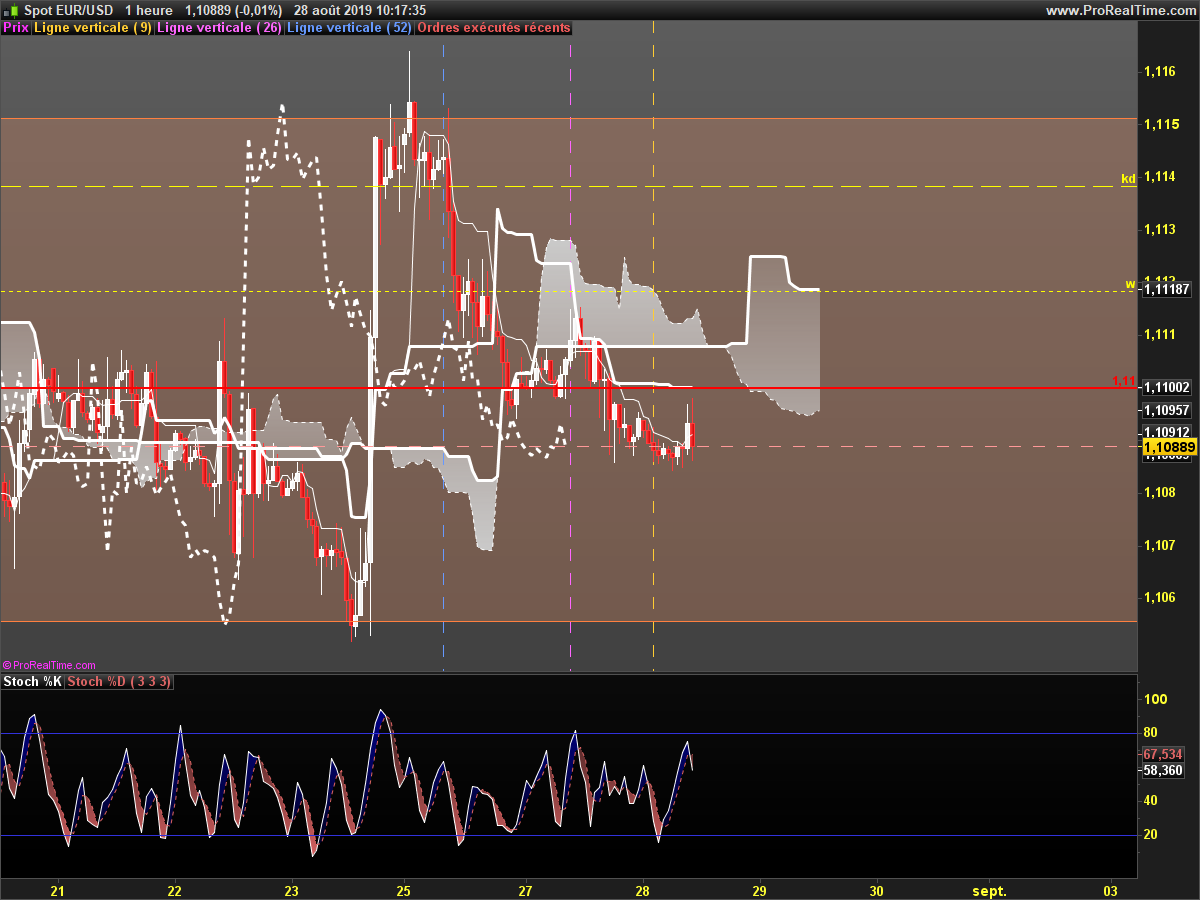Screen dimensions: 1200x900
Task: Click the stochastic axis value 100
Action: click(1156, 699)
